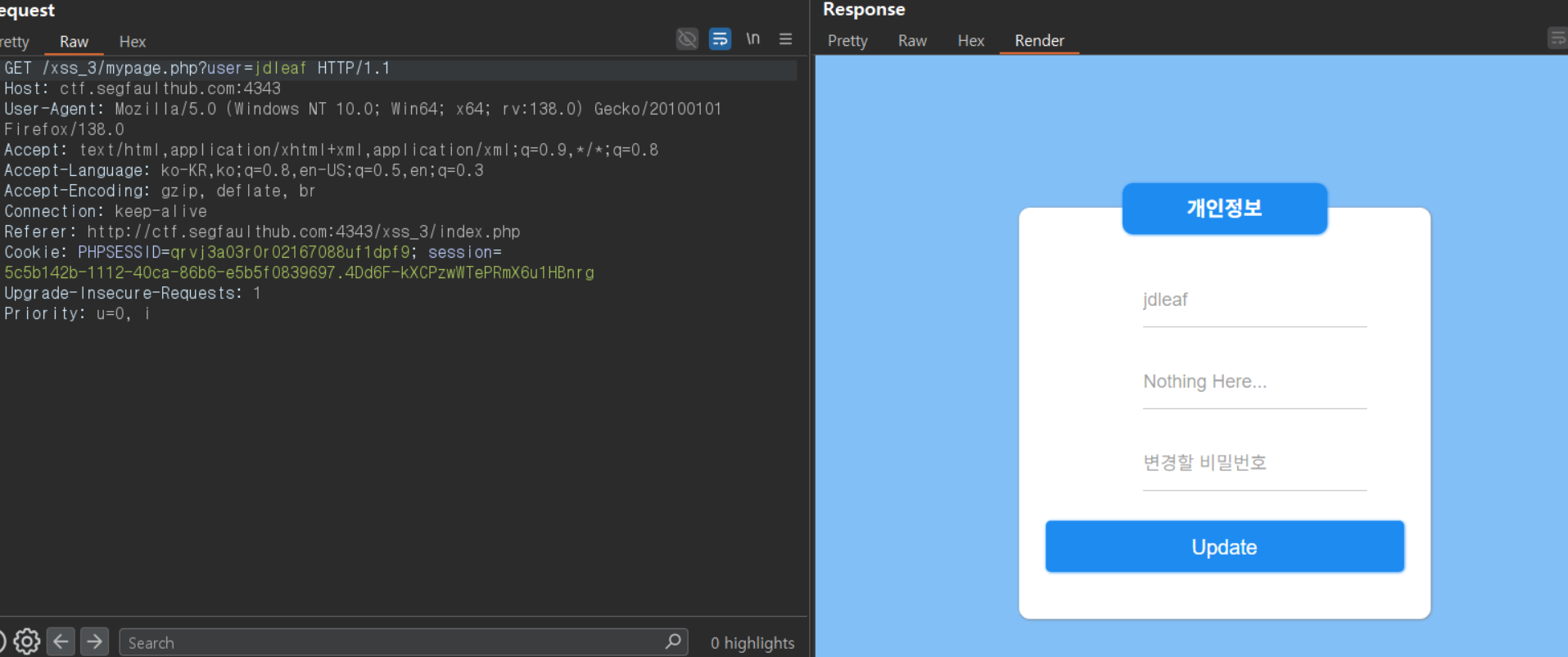Open the Hex tab in Request panel
Image resolution: width=1568 pixels, height=657 pixels.
click(x=132, y=41)
